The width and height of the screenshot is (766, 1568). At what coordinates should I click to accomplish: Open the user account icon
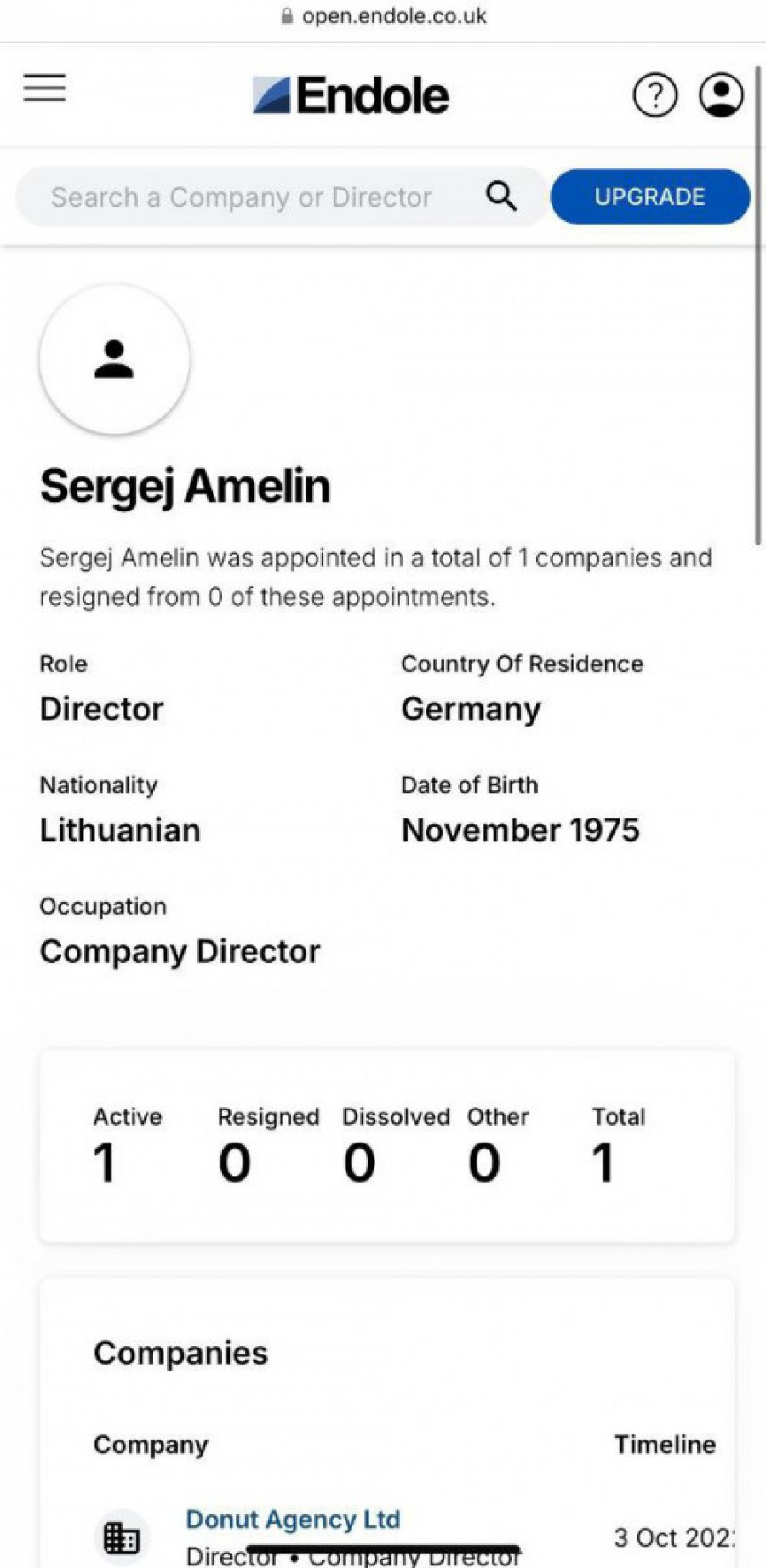[x=721, y=95]
